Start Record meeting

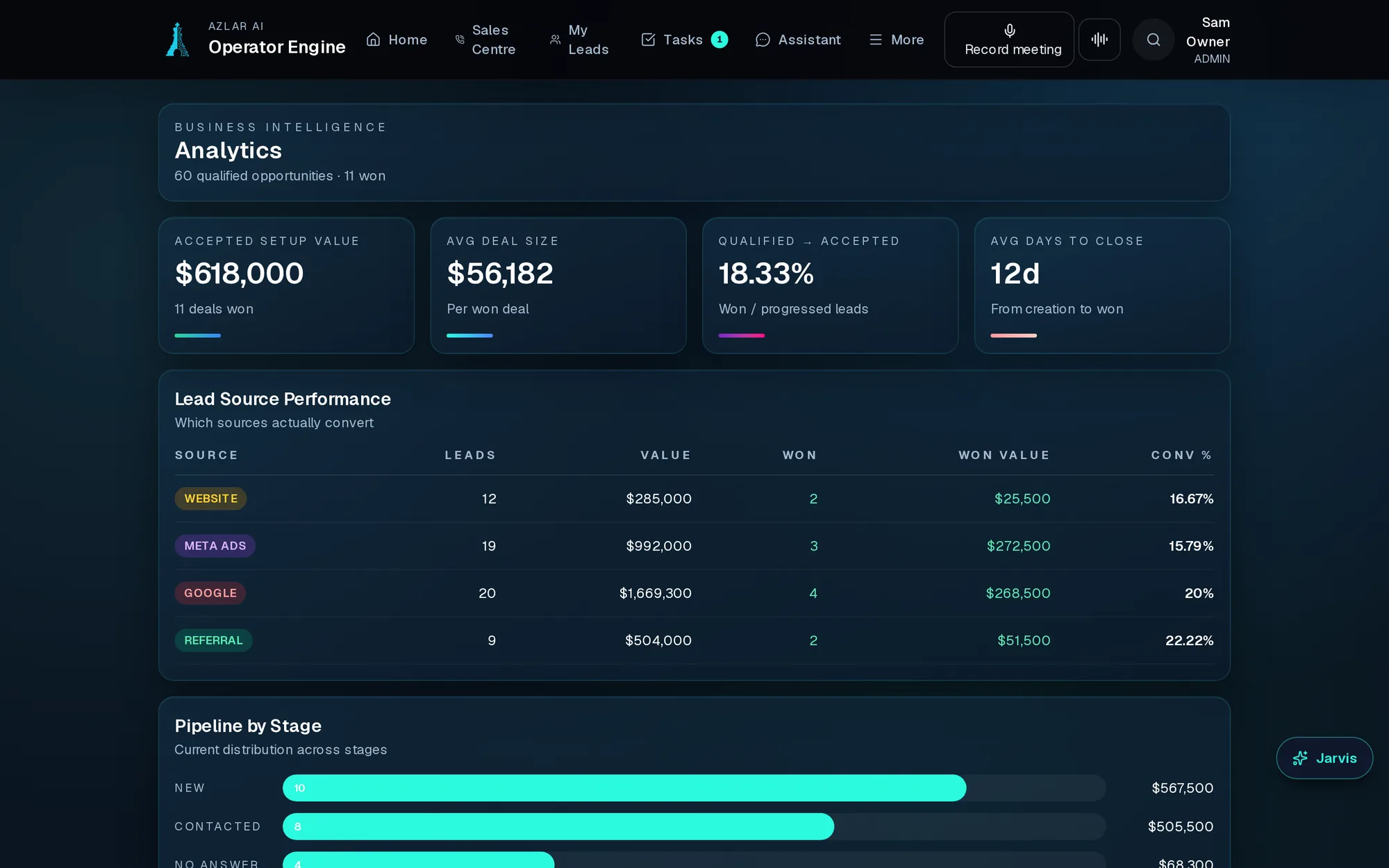tap(1009, 40)
